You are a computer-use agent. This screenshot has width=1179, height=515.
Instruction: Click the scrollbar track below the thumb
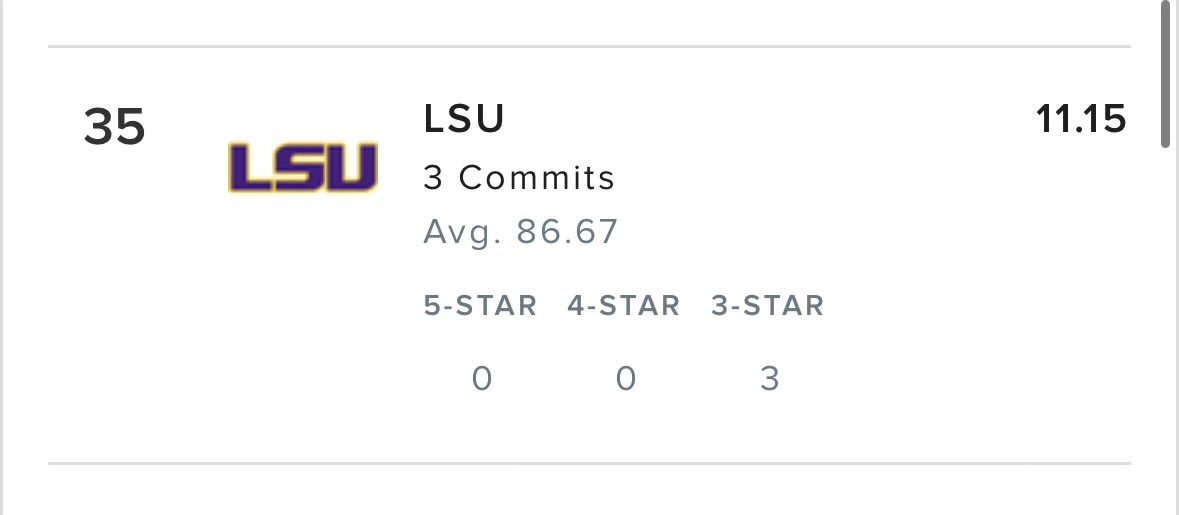[x=1165, y=331]
